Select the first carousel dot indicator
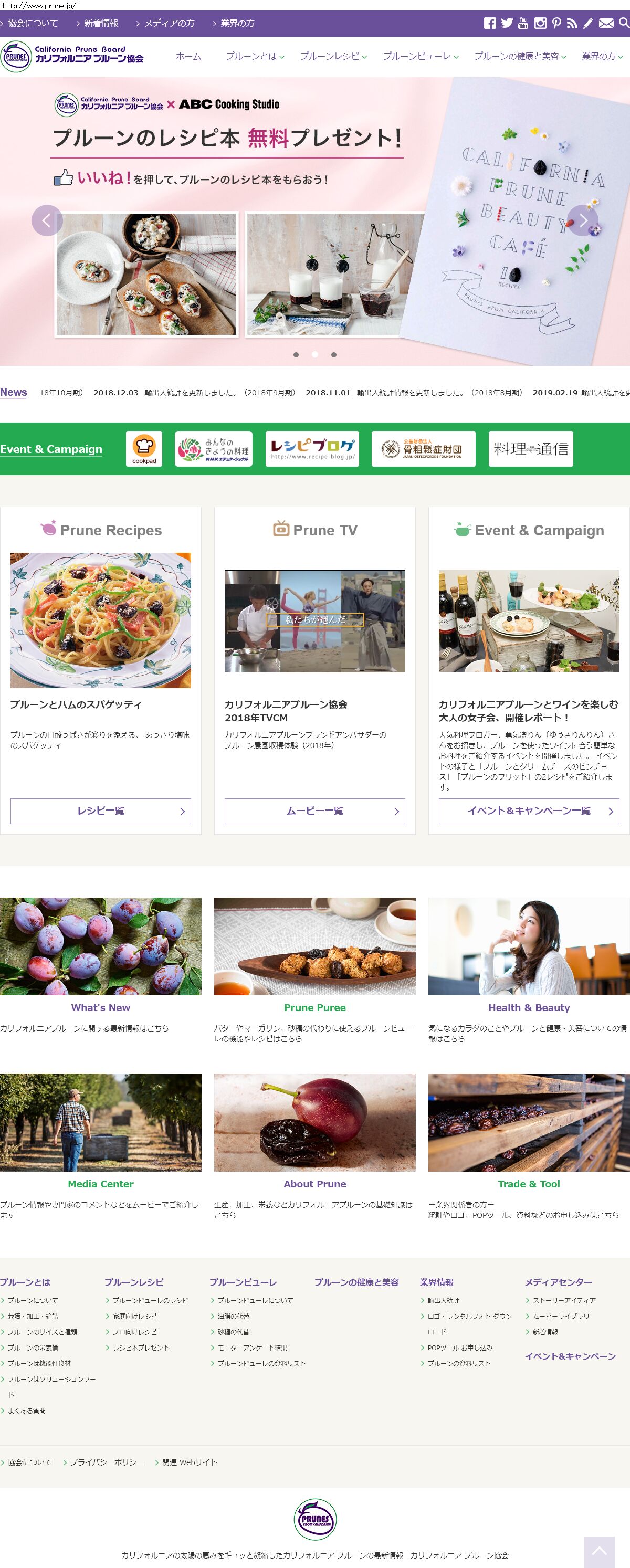 point(296,355)
